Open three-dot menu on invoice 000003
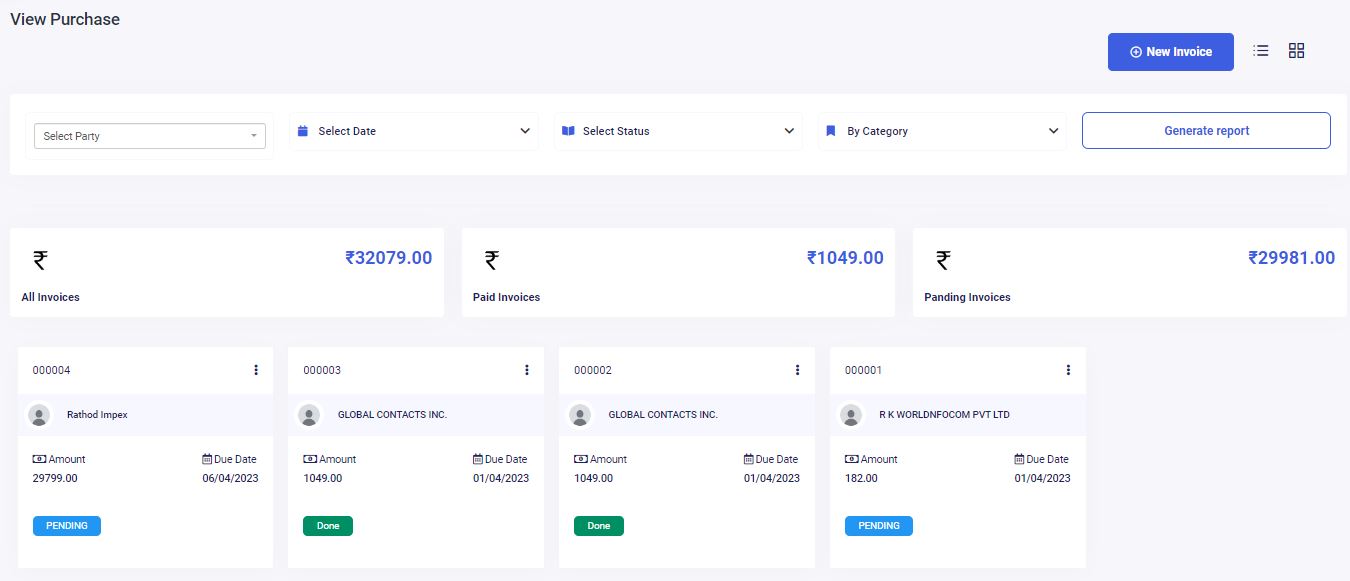1350x581 pixels. tap(527, 370)
